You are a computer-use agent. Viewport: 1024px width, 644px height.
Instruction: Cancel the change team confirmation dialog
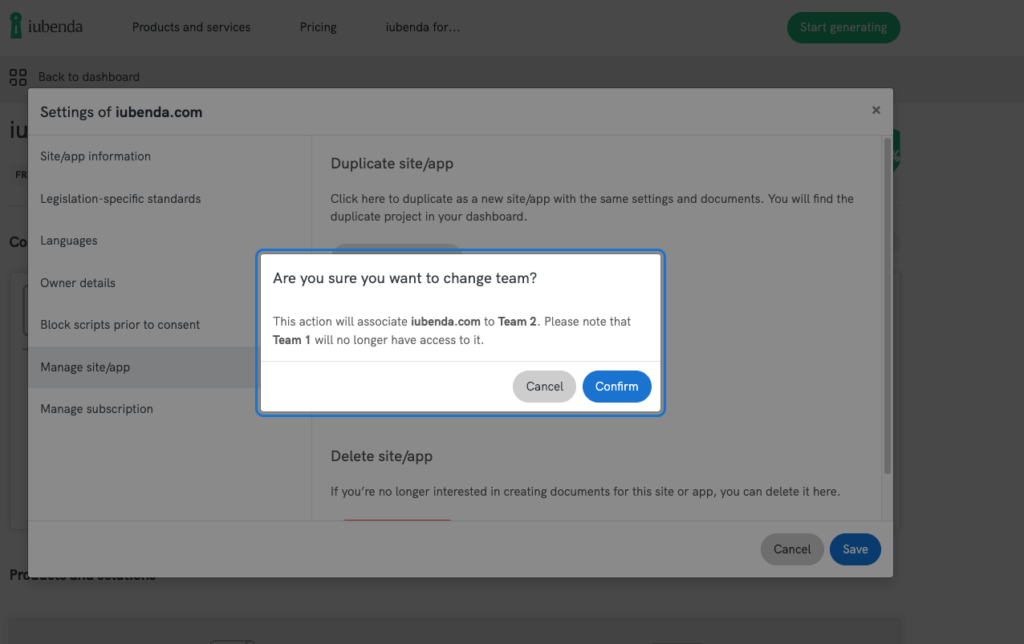[x=544, y=387]
